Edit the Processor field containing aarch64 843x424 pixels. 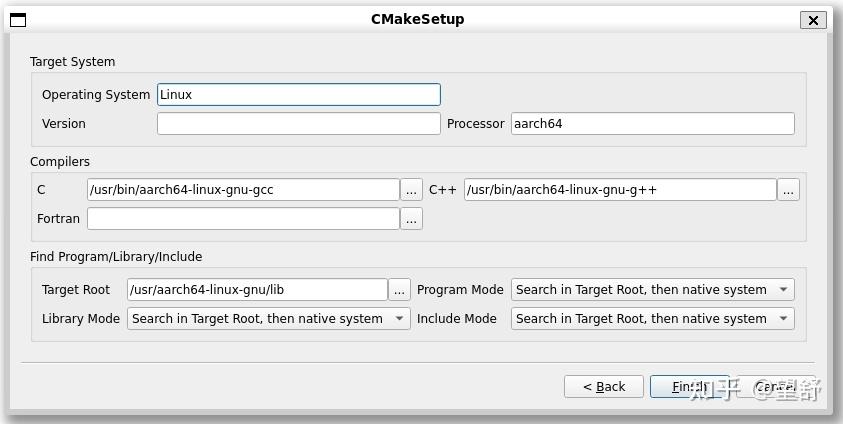pos(652,124)
